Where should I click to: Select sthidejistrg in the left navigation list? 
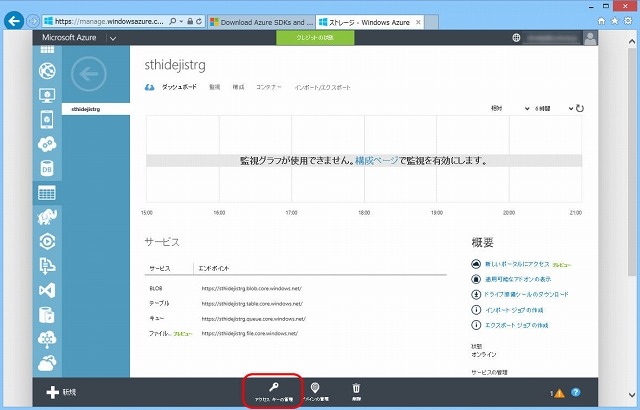pyautogui.click(x=96, y=109)
